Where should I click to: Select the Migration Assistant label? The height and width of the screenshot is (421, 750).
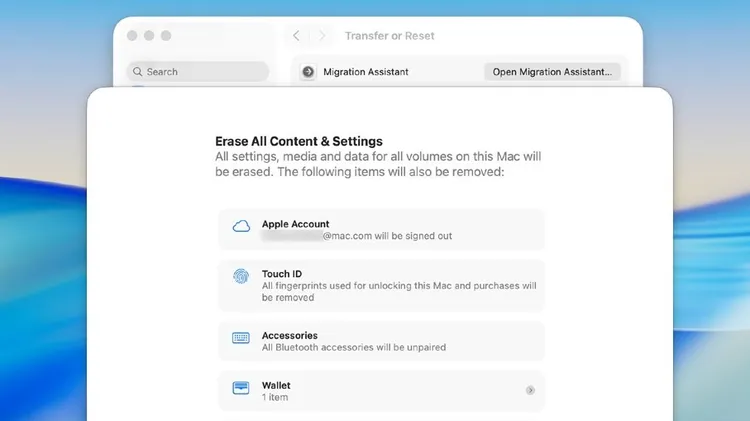(365, 72)
